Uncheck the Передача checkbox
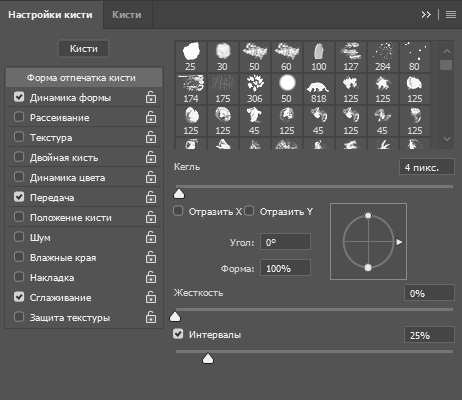This screenshot has height=400, width=462. pyautogui.click(x=19, y=197)
